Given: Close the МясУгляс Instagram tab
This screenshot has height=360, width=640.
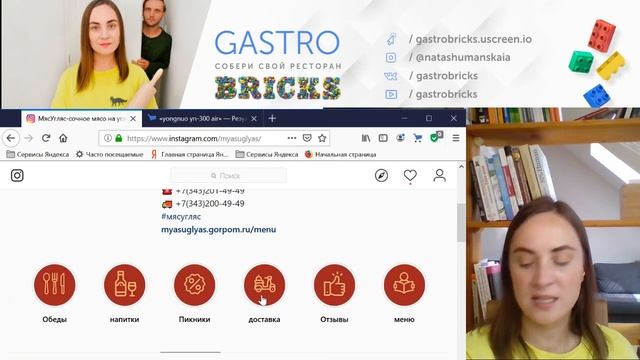Looking at the screenshot, I should click(133, 119).
